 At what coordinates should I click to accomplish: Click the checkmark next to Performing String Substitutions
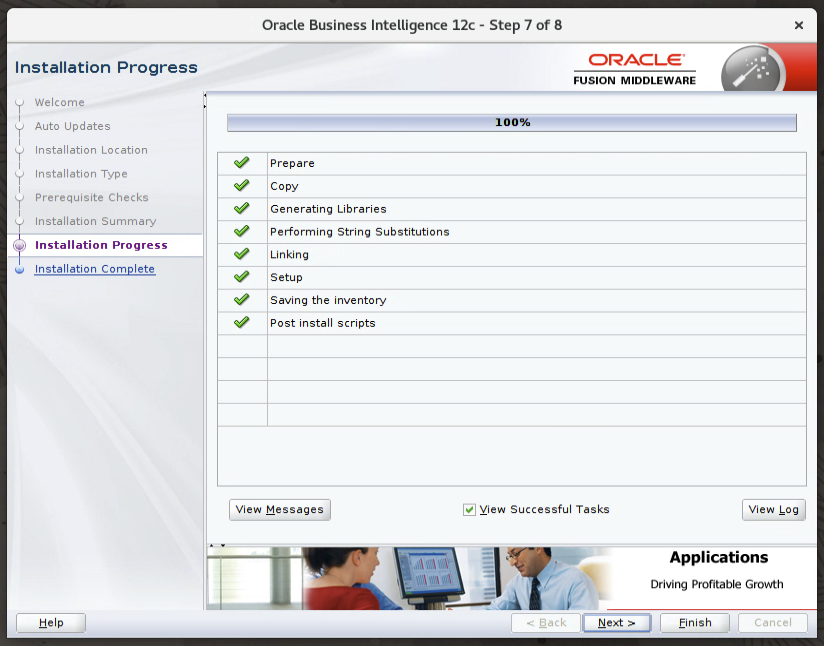242,231
